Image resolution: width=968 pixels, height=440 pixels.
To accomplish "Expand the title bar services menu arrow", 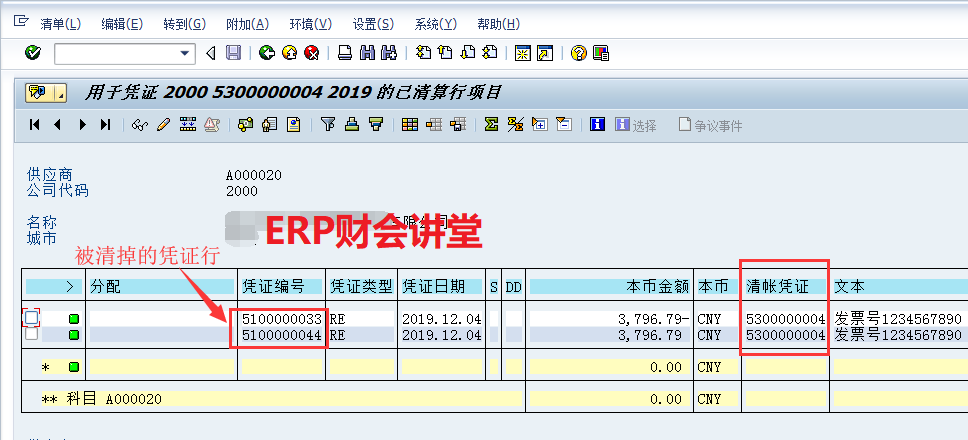I will pos(61,93).
